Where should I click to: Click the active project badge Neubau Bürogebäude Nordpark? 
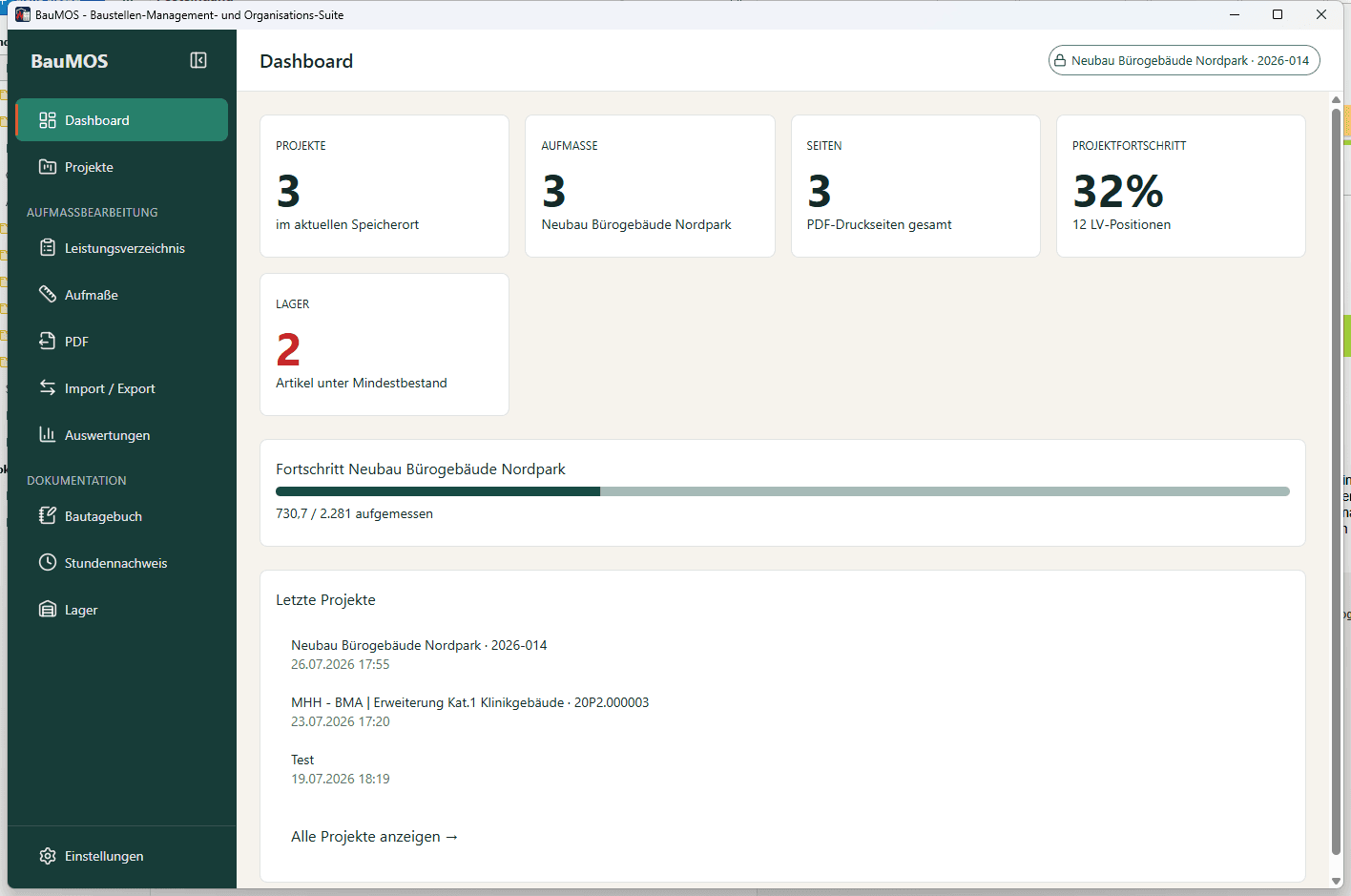[x=1184, y=60]
